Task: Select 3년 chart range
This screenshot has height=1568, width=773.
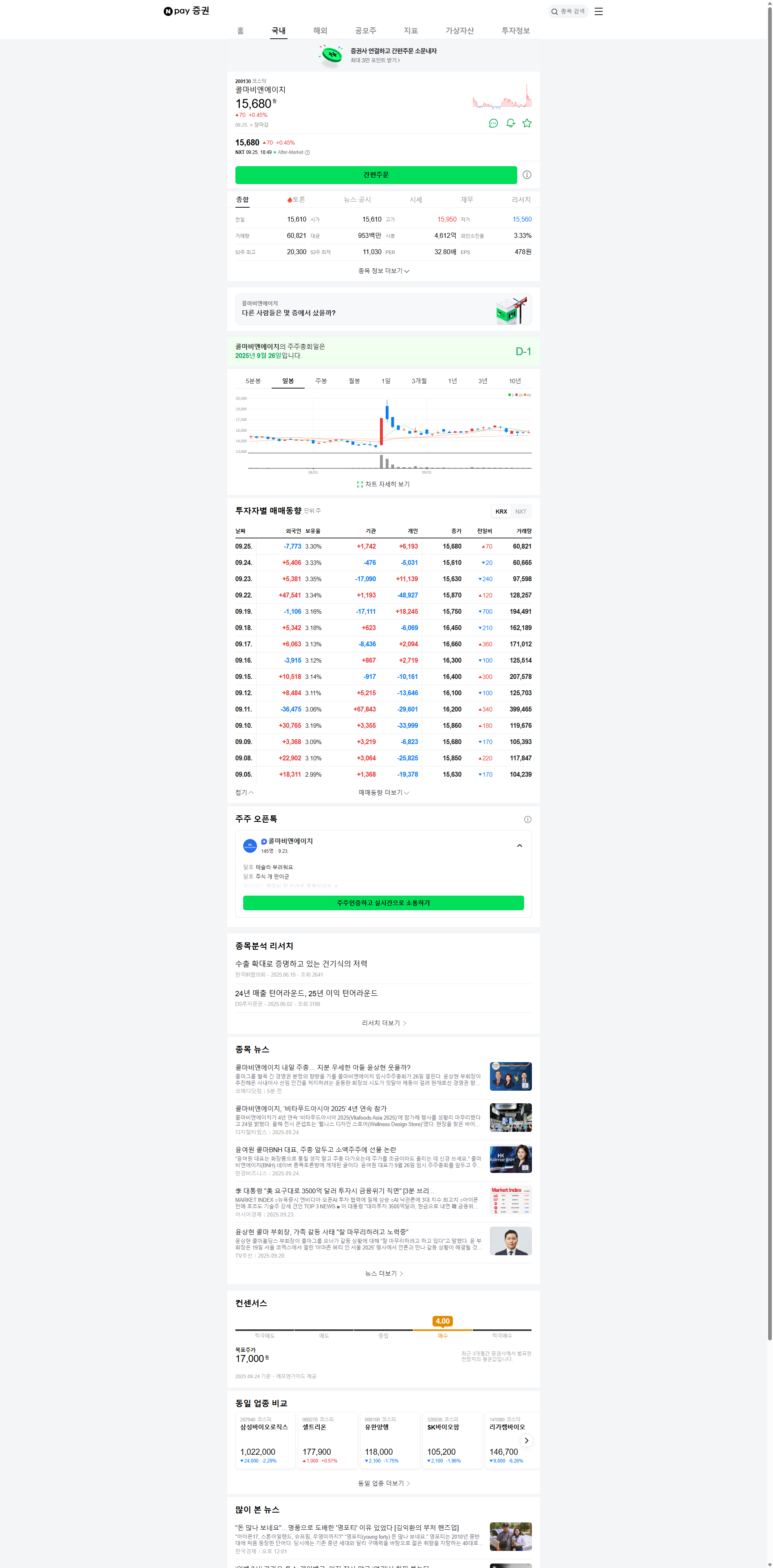Action: click(483, 381)
